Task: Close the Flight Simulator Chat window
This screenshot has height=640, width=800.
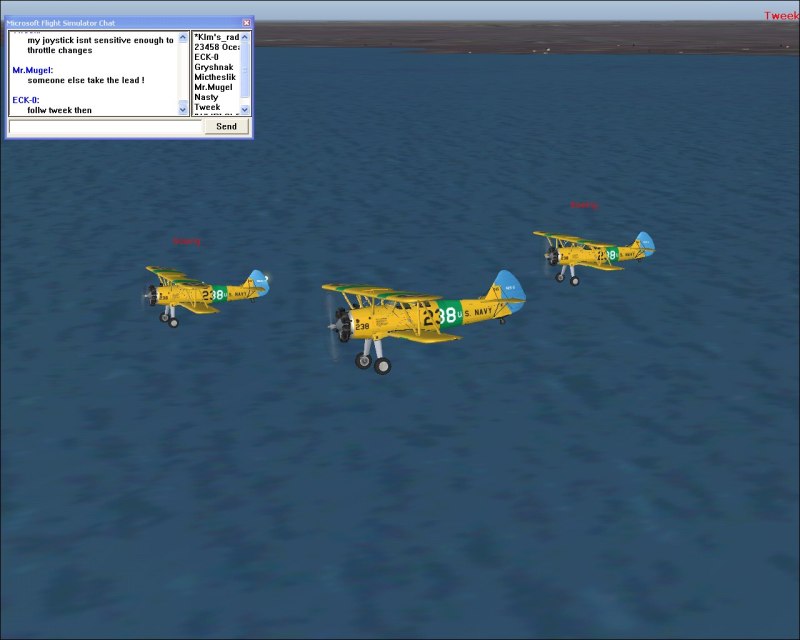Action: tap(246, 23)
